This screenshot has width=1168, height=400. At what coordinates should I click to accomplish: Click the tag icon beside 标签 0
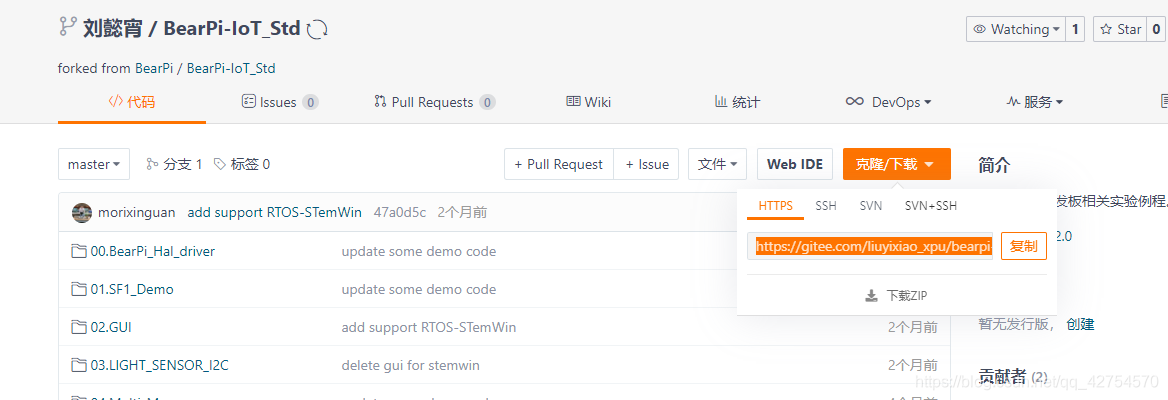point(220,164)
